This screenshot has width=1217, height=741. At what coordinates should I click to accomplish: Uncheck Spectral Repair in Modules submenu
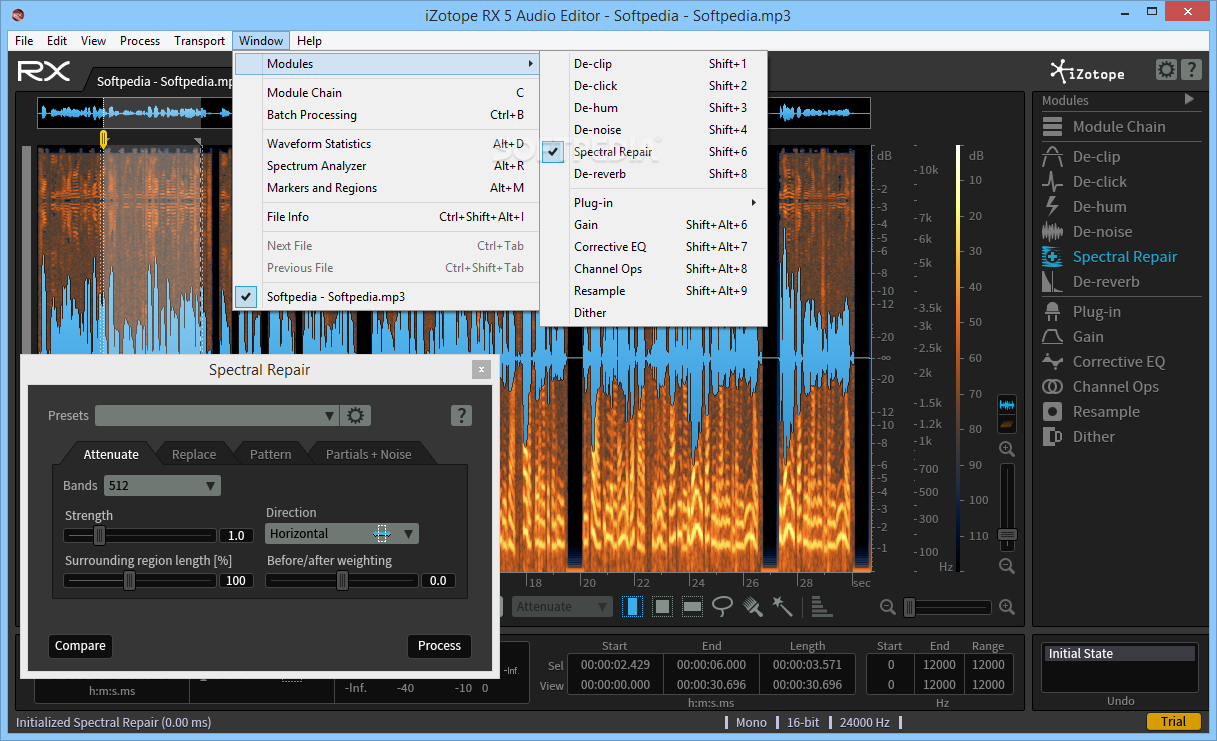653,152
